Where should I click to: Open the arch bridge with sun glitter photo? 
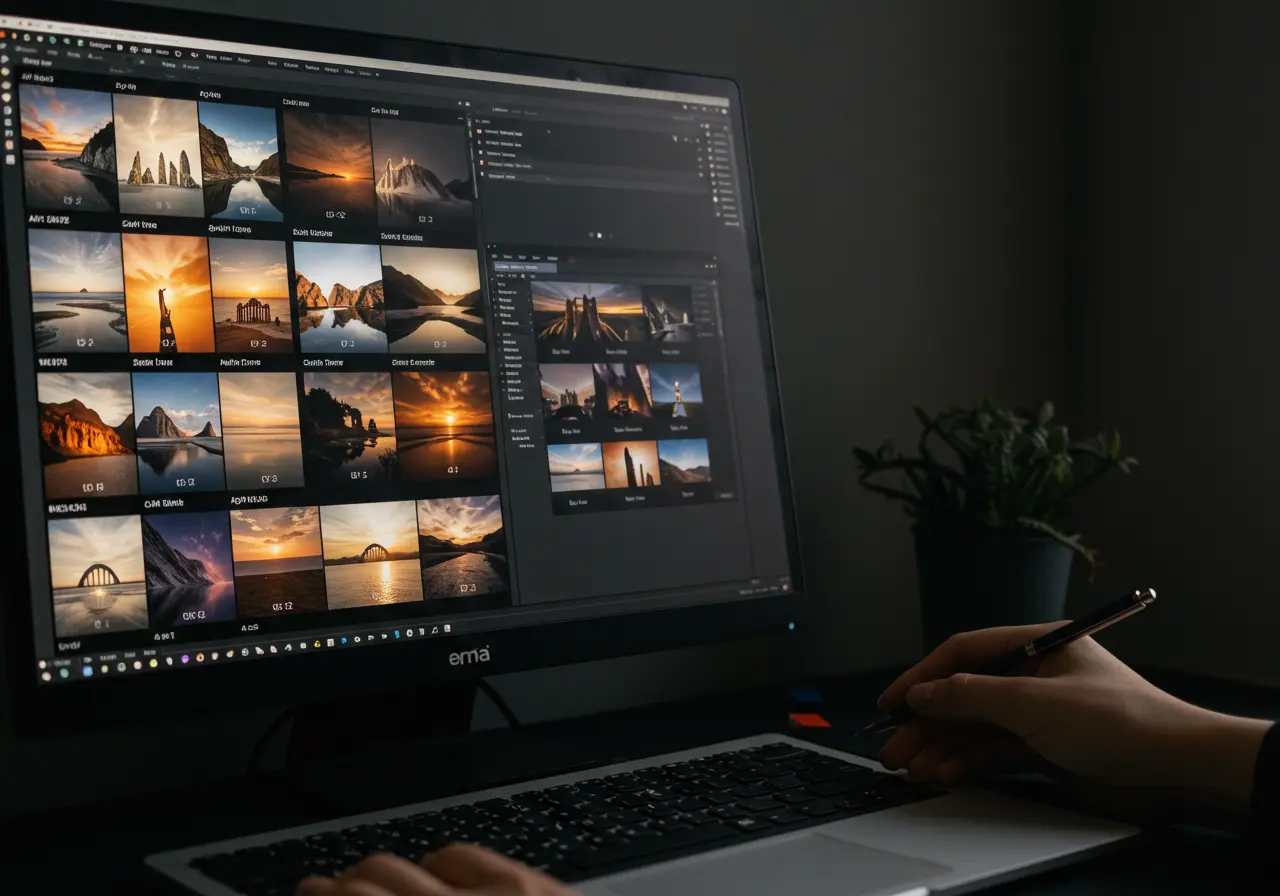[x=370, y=554]
